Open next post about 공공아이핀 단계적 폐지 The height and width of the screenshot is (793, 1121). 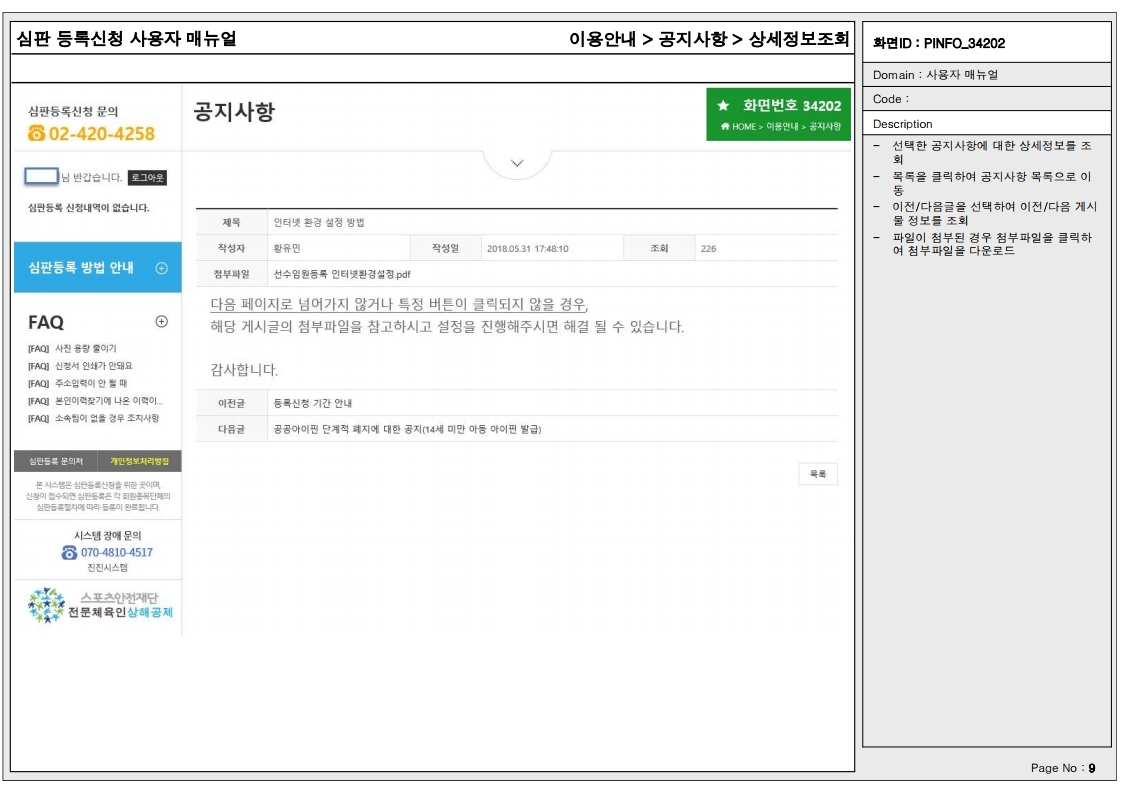406,429
